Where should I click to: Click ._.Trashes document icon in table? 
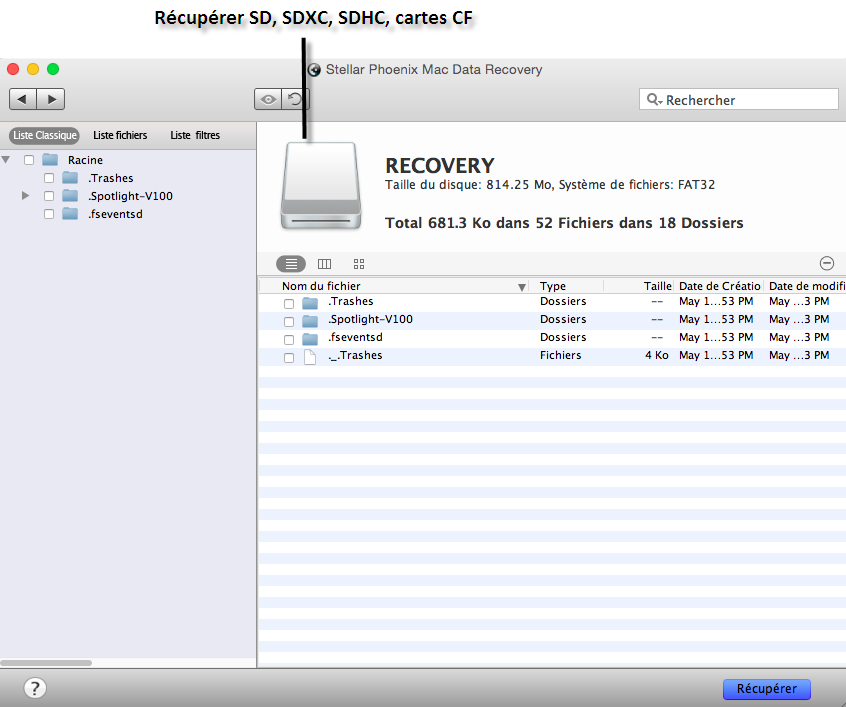coord(310,357)
